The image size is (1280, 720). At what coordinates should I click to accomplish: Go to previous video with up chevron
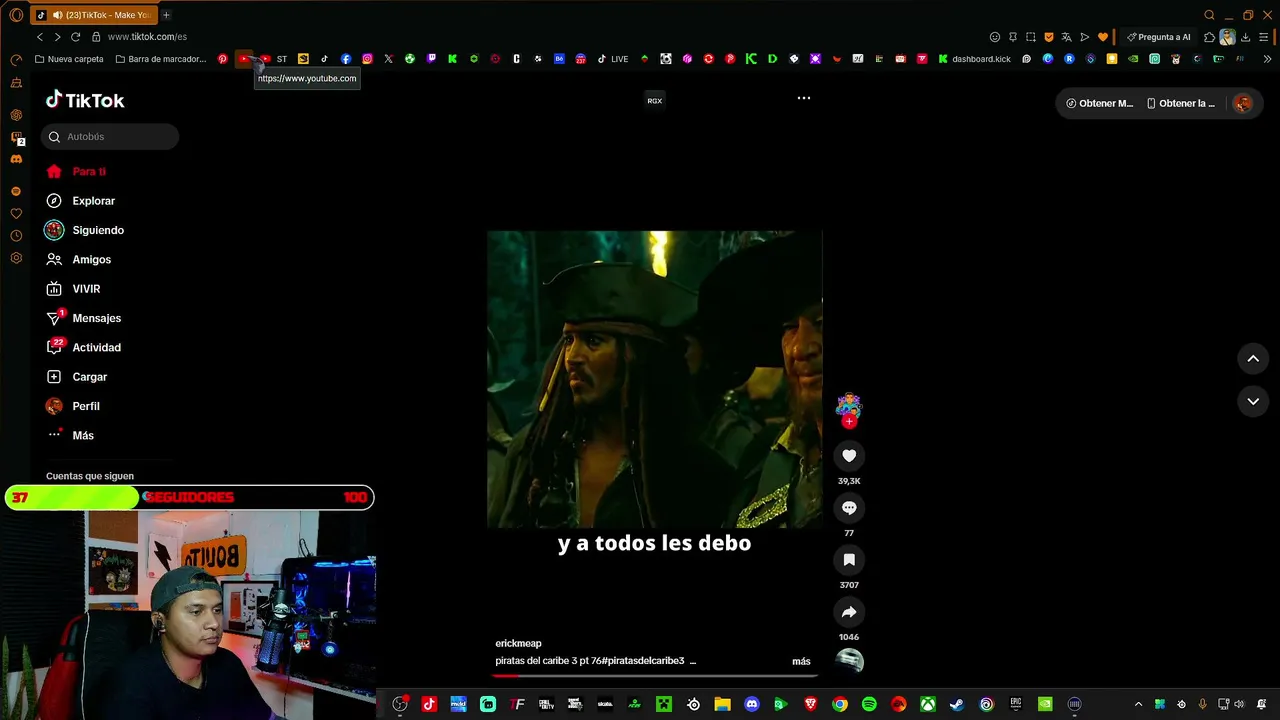point(1253,359)
